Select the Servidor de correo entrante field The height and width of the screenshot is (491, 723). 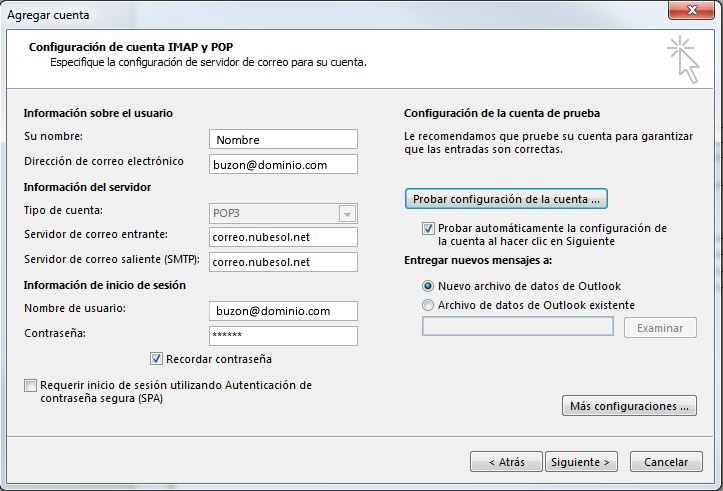(x=283, y=237)
